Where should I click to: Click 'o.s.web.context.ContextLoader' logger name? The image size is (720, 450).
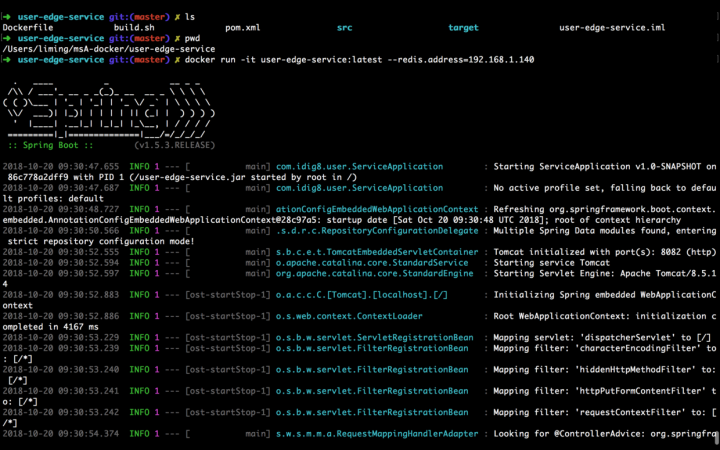coord(349,316)
